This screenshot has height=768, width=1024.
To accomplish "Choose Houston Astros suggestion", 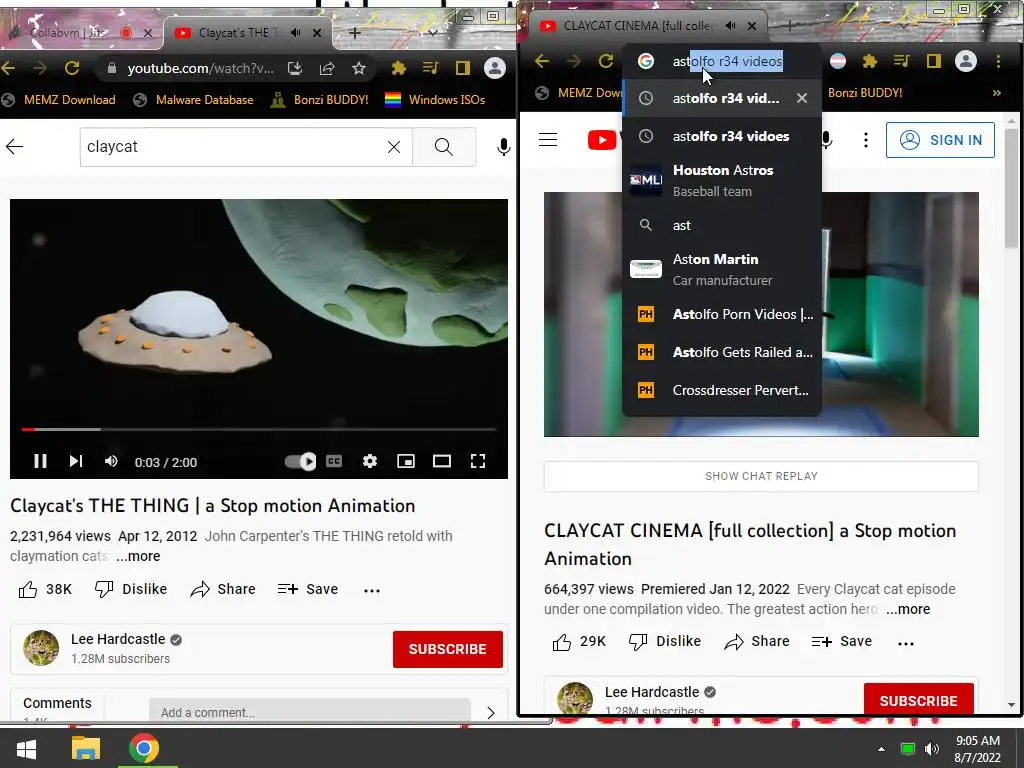I will (x=722, y=180).
